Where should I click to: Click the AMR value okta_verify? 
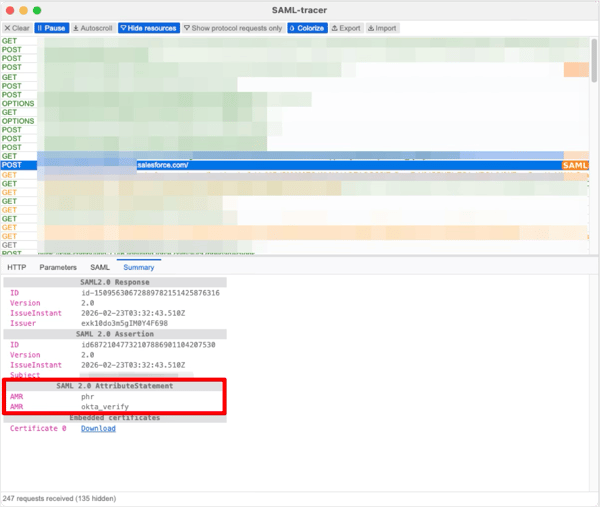[x=105, y=406]
